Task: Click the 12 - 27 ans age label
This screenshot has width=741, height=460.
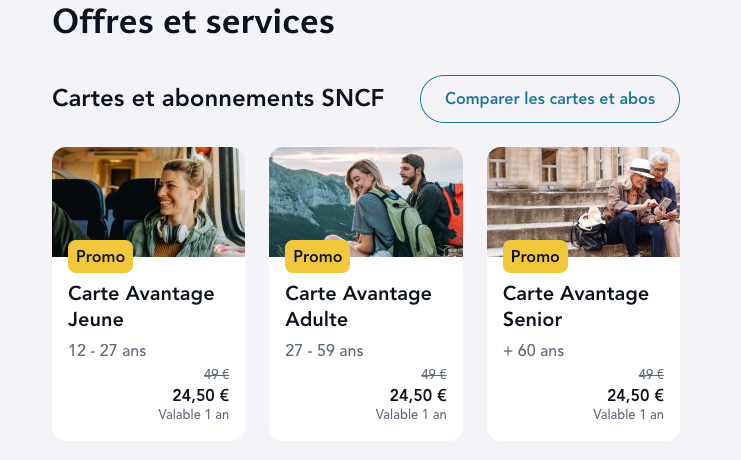Action: (x=107, y=351)
